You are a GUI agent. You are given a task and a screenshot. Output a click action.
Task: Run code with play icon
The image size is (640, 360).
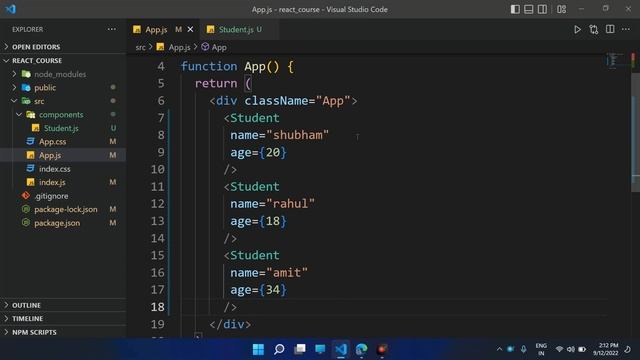tap(577, 29)
